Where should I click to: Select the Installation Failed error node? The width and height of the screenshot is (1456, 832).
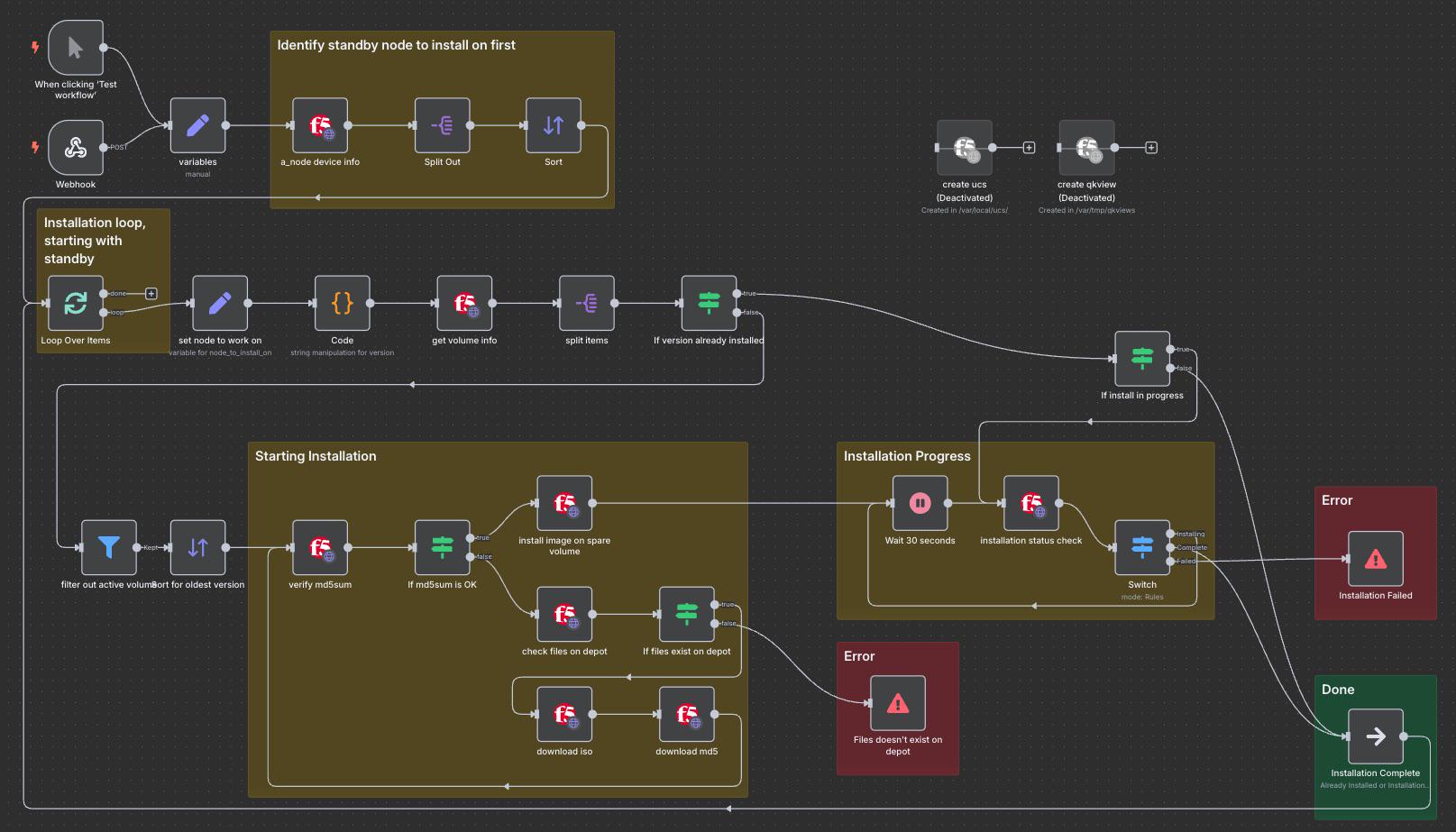pos(1375,559)
